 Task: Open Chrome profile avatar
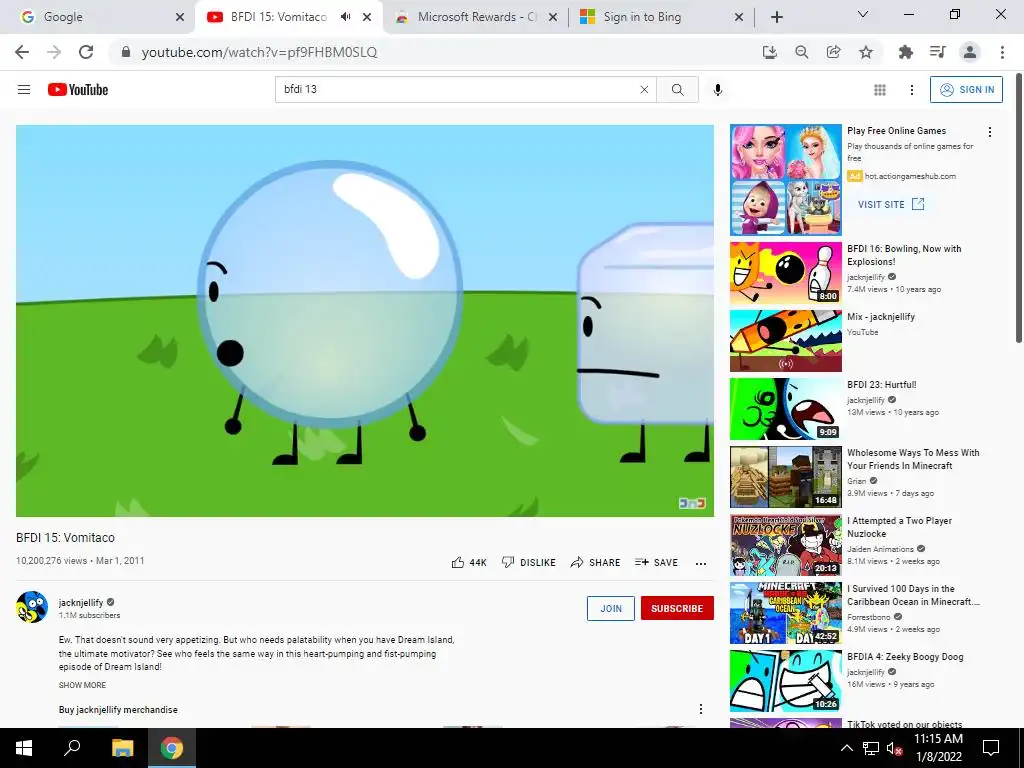(x=970, y=52)
